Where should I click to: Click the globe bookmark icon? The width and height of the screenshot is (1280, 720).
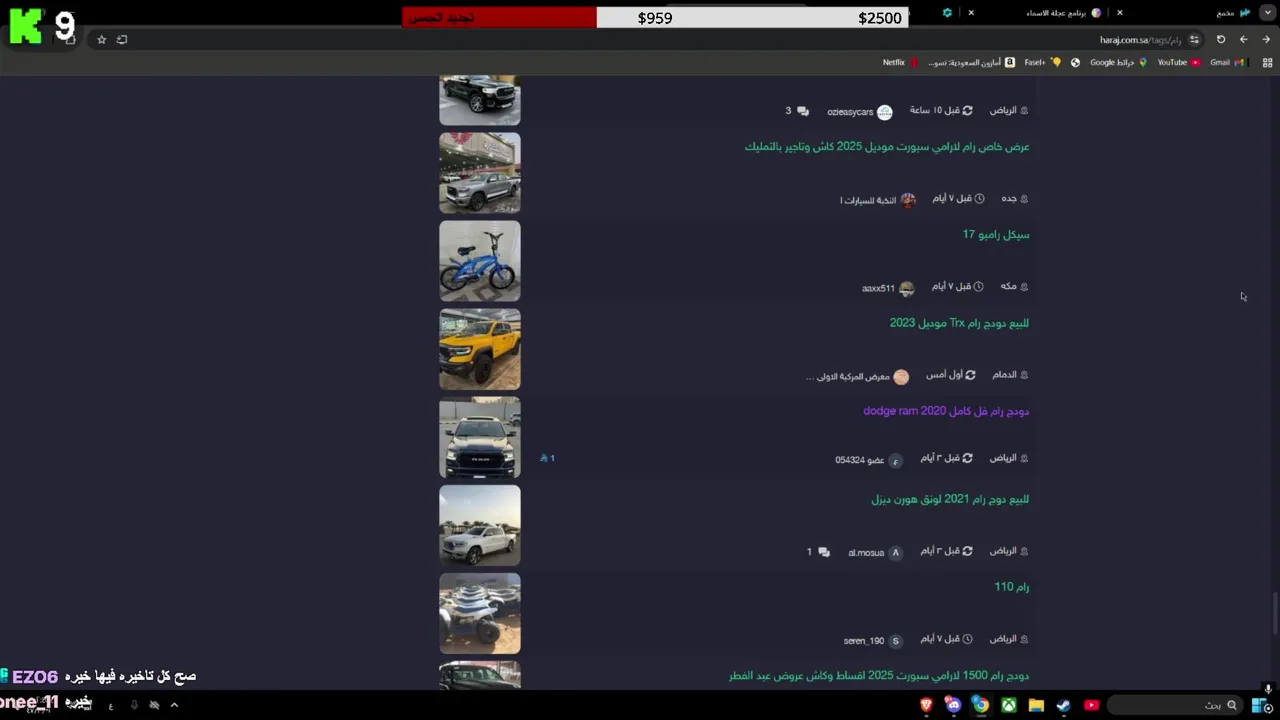pos(1075,62)
